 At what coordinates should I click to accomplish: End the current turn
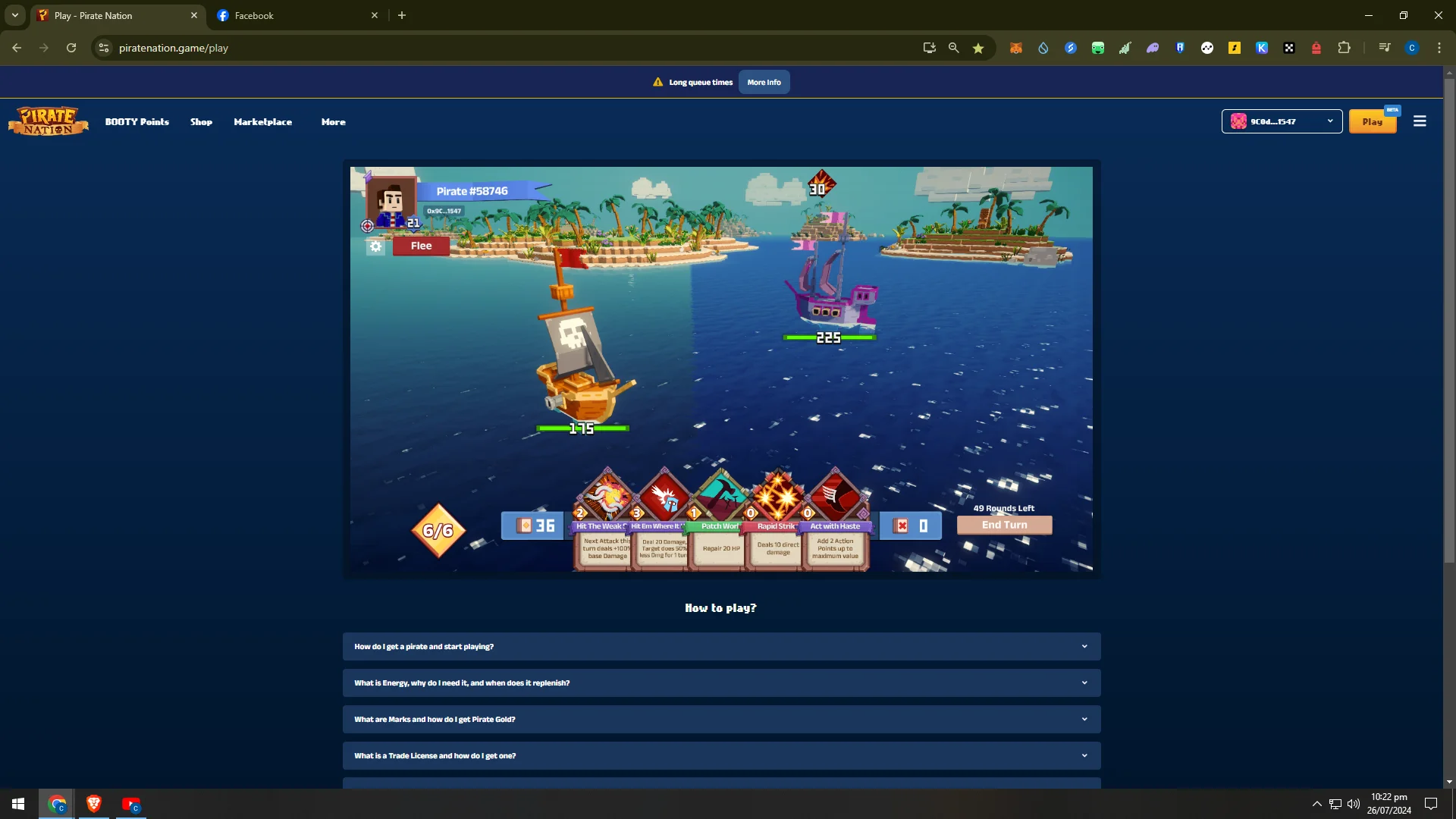point(1004,525)
